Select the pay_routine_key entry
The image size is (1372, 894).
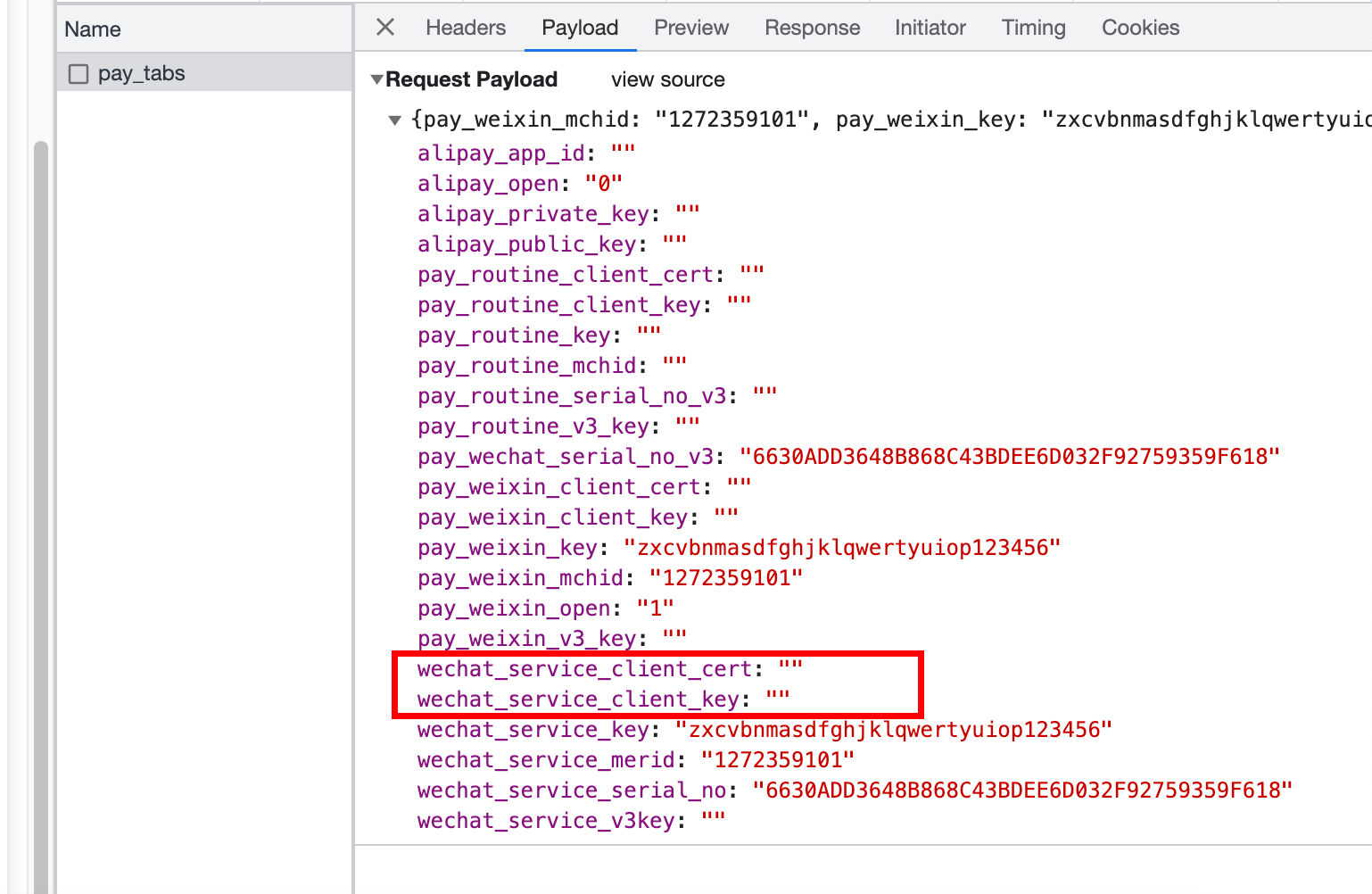[x=539, y=335]
